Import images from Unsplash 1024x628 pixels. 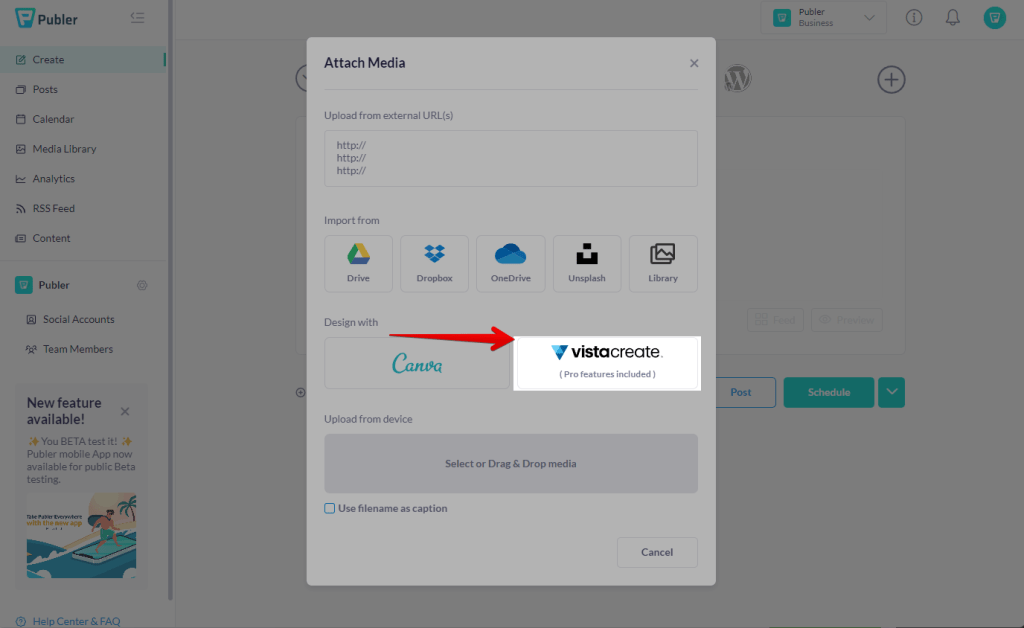pyautogui.click(x=586, y=264)
